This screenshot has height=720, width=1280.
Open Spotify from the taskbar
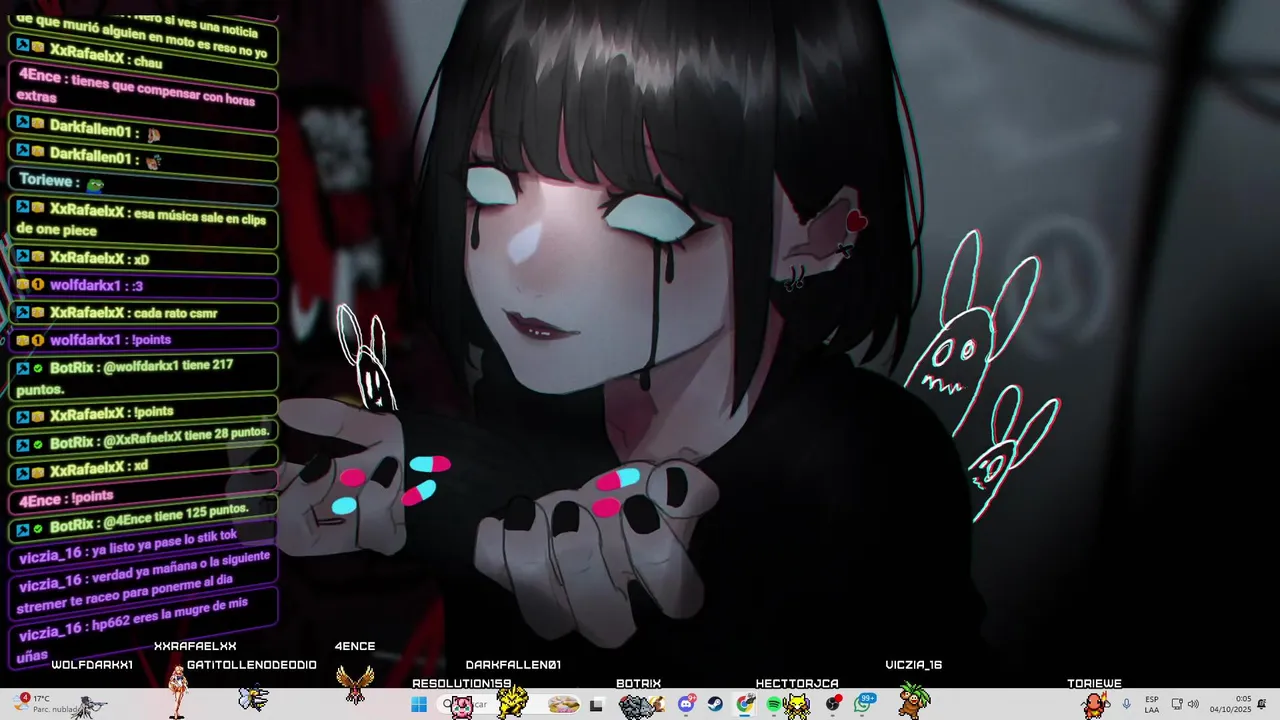774,705
